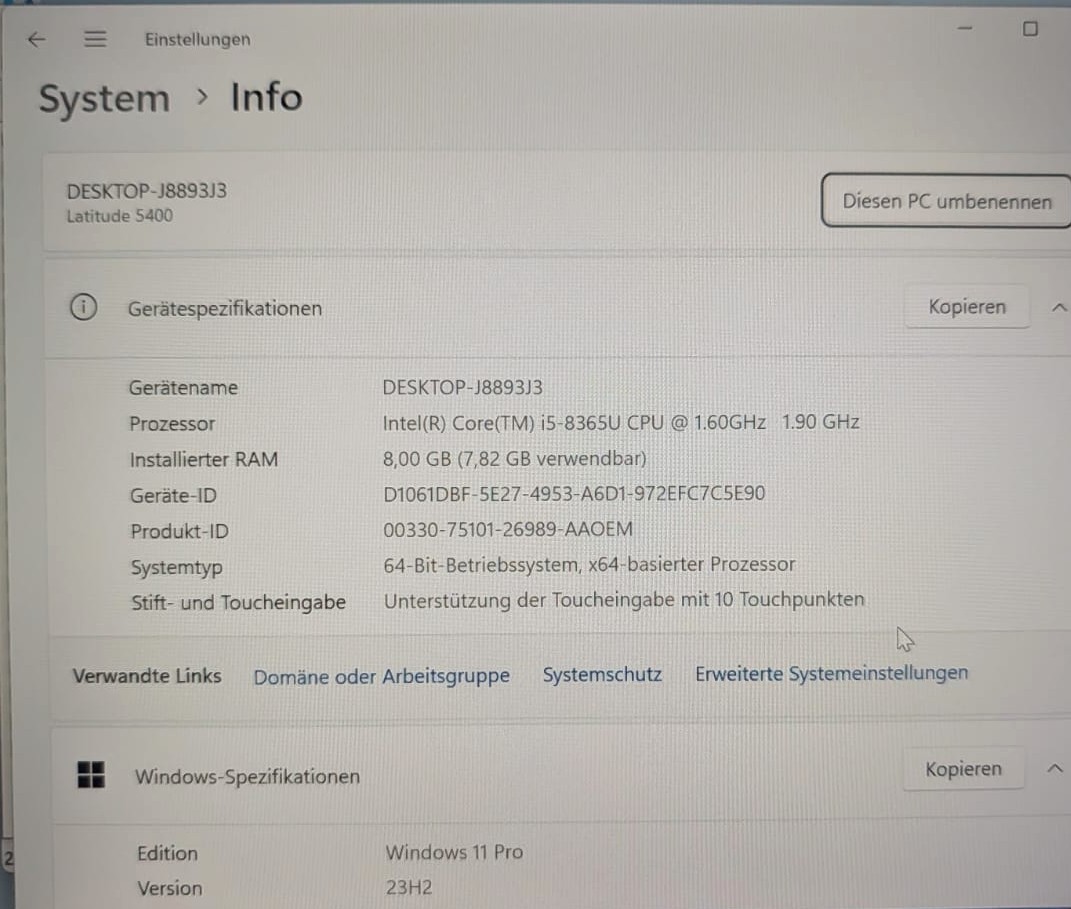Click the Produkt-ID value text
This screenshot has height=909, width=1071.
click(507, 529)
